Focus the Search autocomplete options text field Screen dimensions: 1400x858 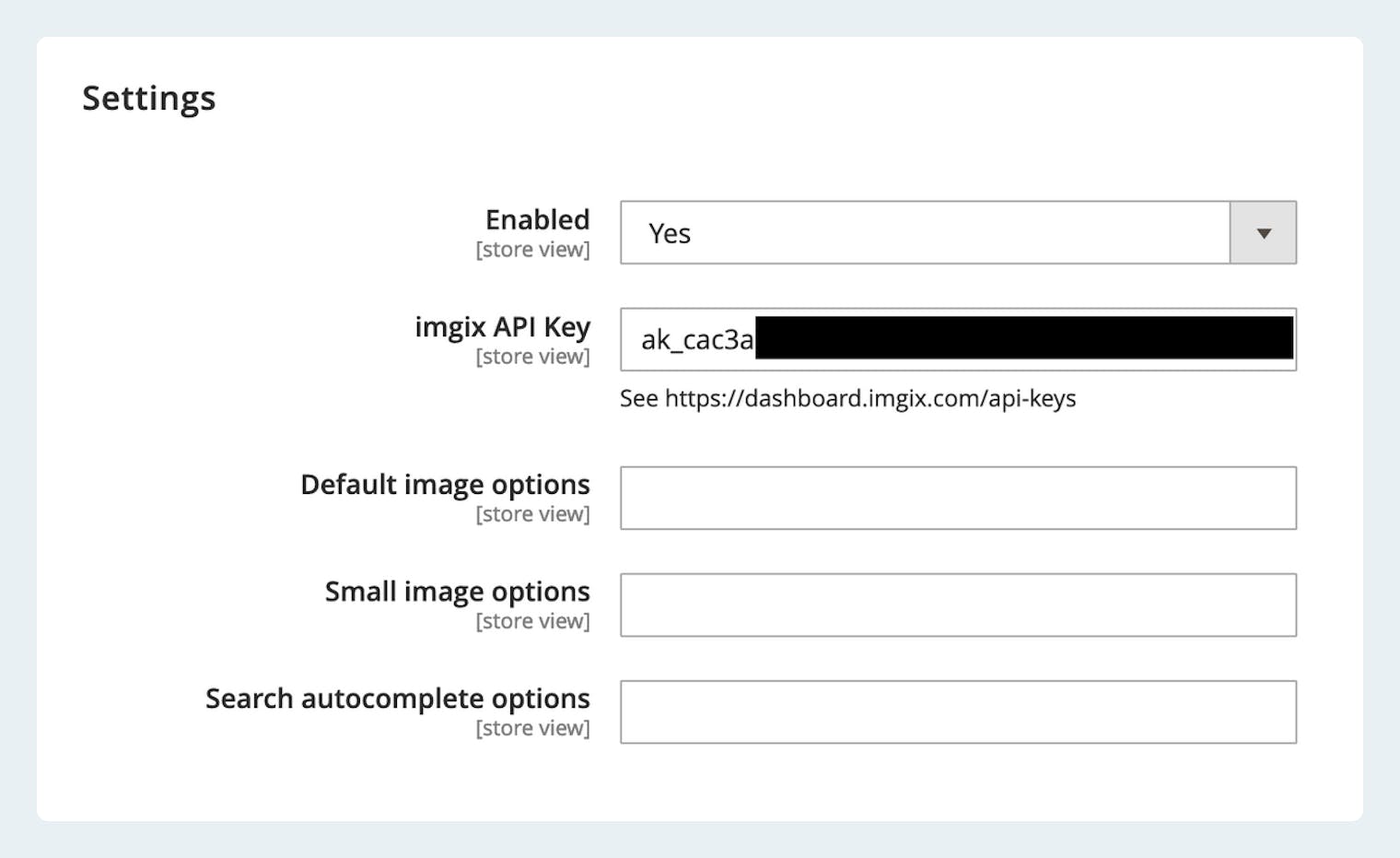coord(958,712)
